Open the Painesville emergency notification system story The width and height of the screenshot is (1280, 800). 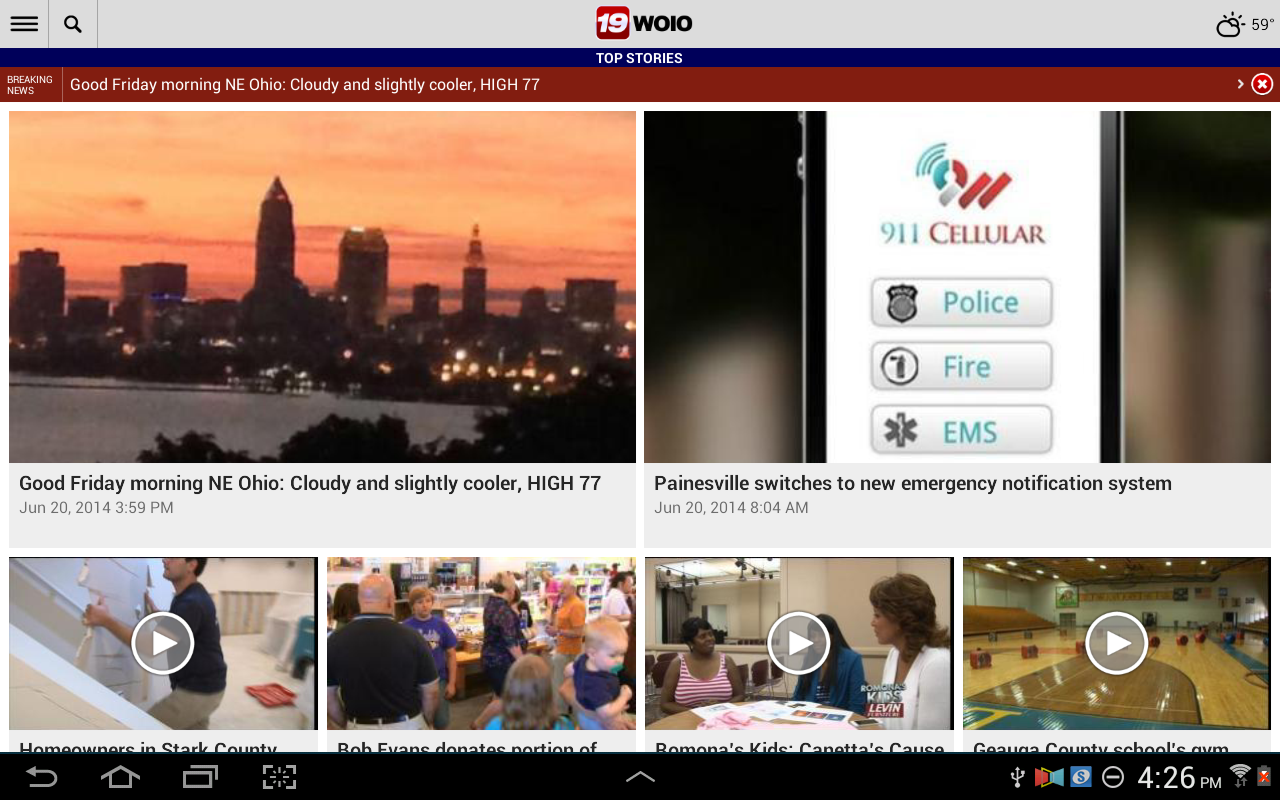(x=913, y=482)
